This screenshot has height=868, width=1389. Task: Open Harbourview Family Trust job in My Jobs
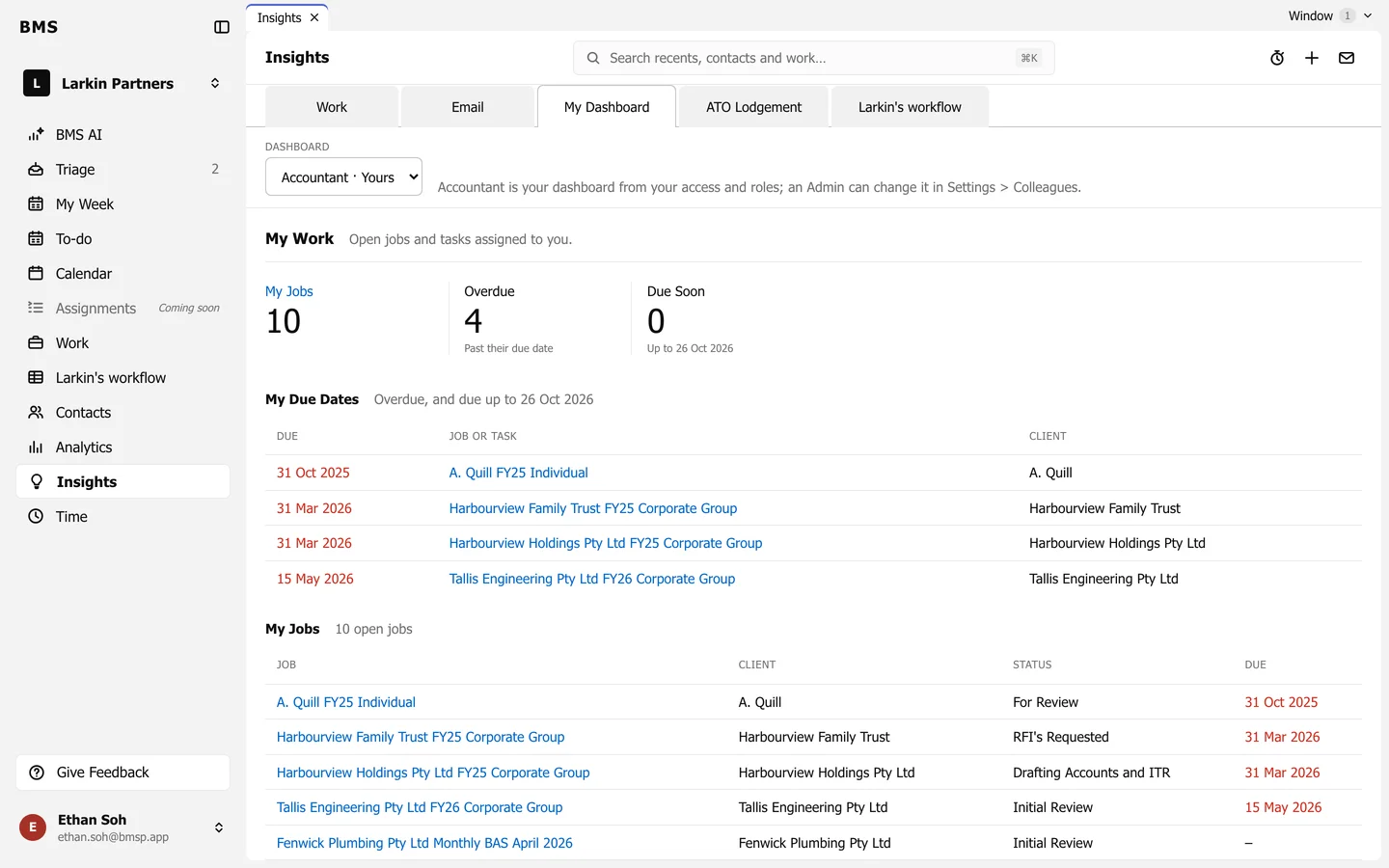[421, 737]
